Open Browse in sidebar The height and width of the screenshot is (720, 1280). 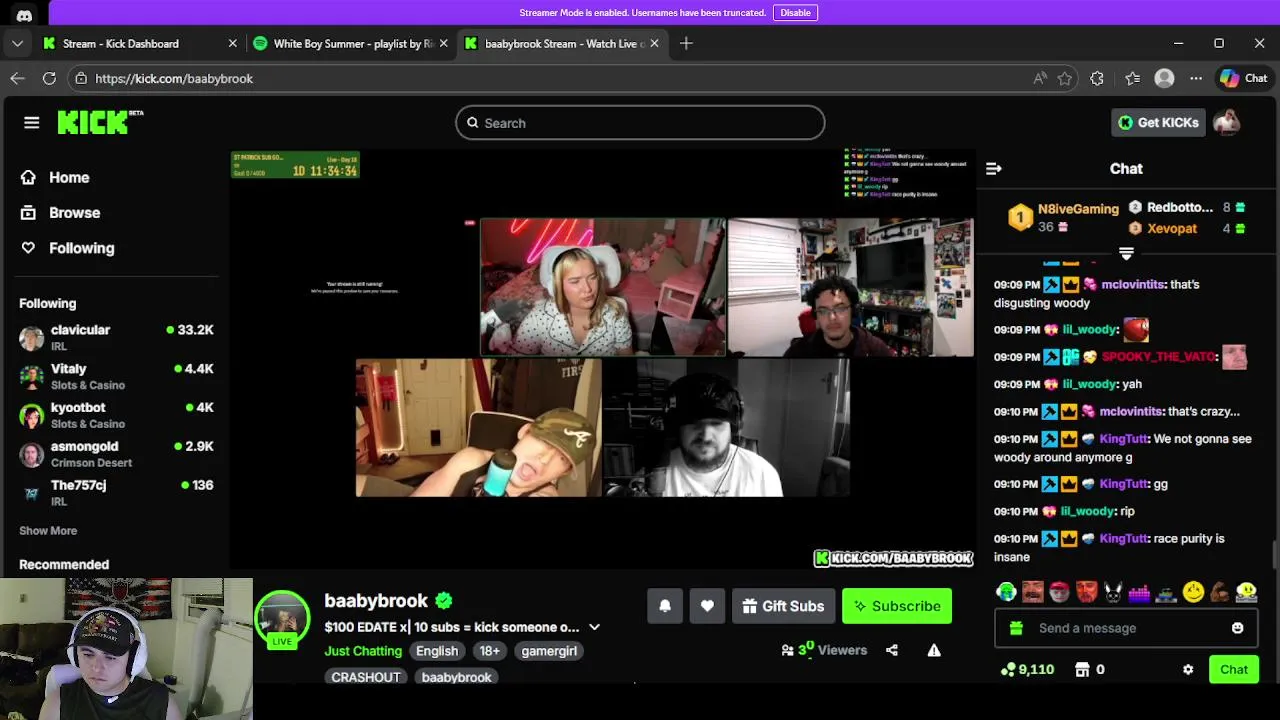click(74, 213)
